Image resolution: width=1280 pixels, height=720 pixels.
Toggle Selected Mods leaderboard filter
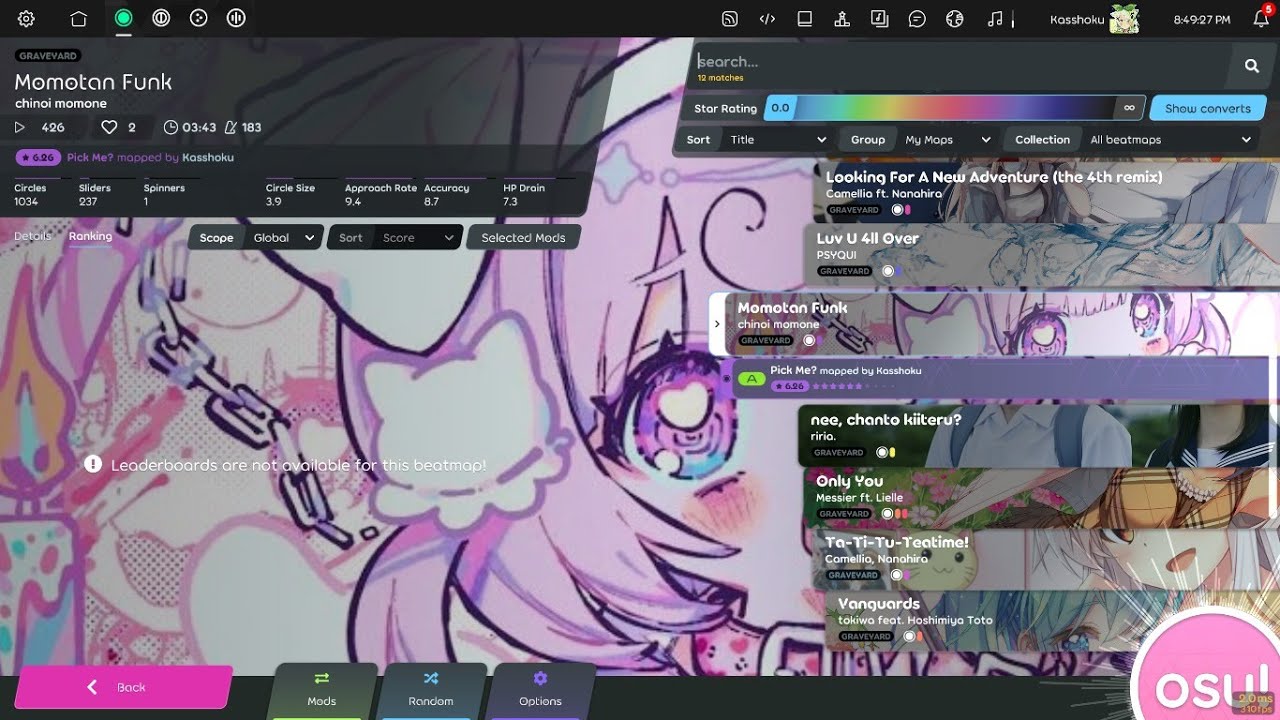523,238
